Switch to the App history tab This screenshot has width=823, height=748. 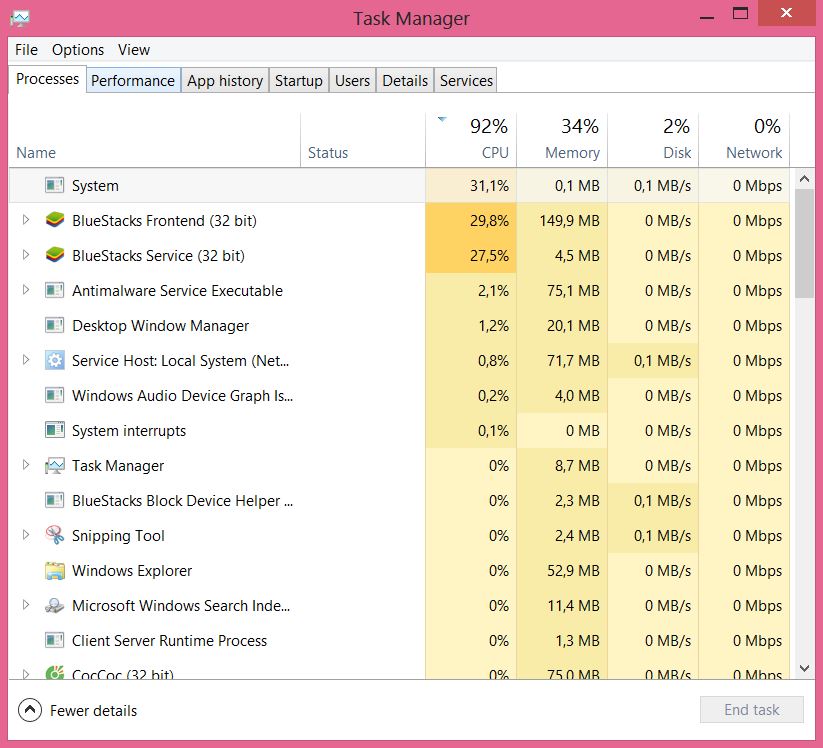[225, 80]
